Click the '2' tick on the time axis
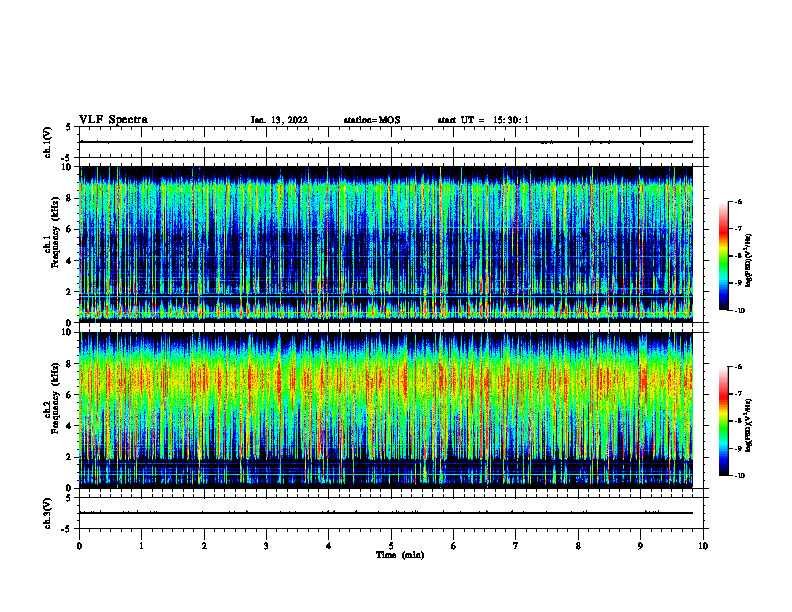The width and height of the screenshot is (792, 612). point(204,546)
